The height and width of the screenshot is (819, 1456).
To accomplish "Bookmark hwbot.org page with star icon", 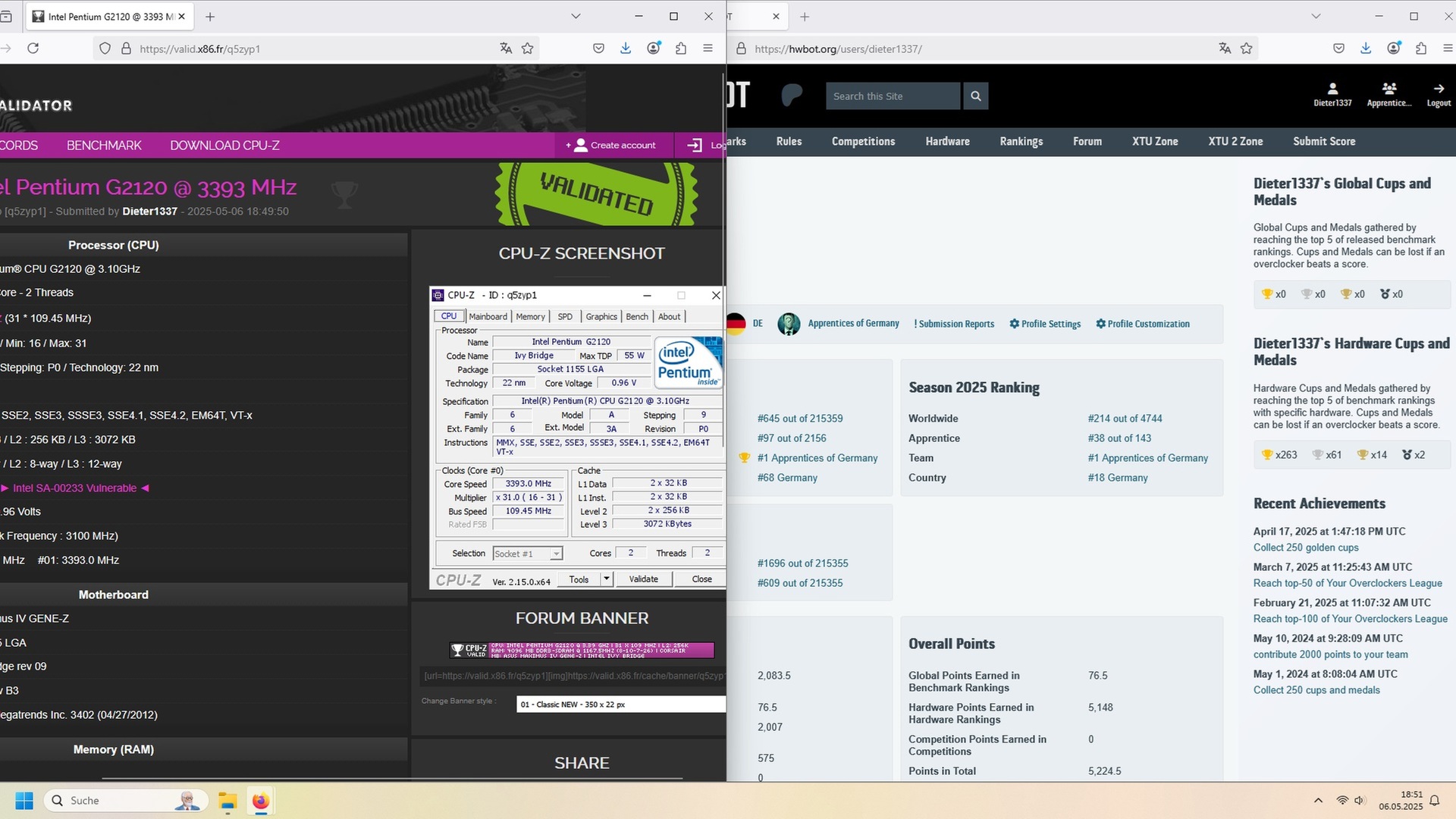I will coord(1247,49).
